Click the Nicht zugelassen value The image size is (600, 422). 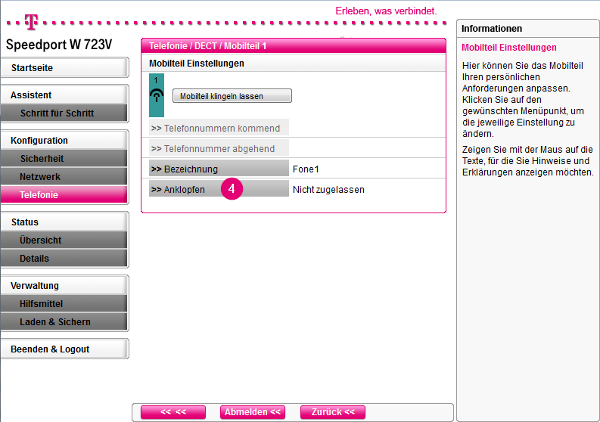tap(328, 190)
